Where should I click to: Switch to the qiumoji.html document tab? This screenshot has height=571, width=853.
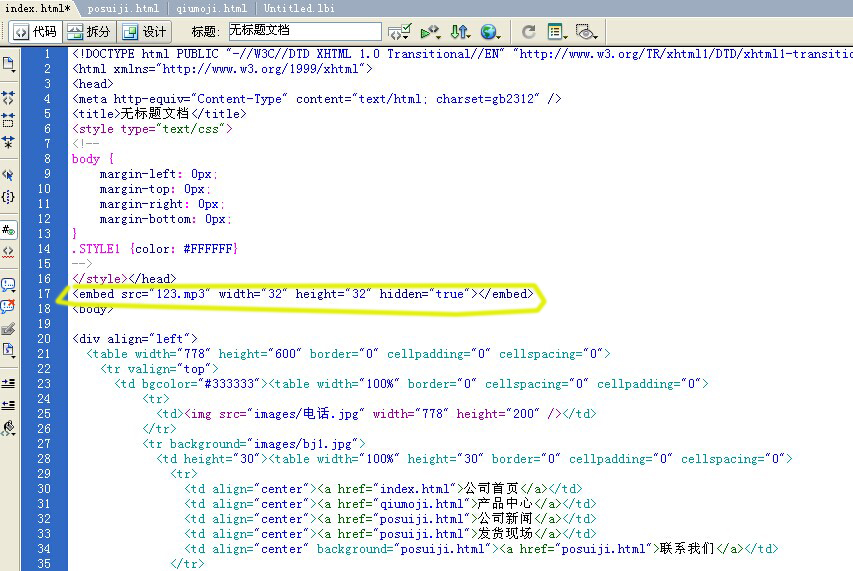click(211, 8)
